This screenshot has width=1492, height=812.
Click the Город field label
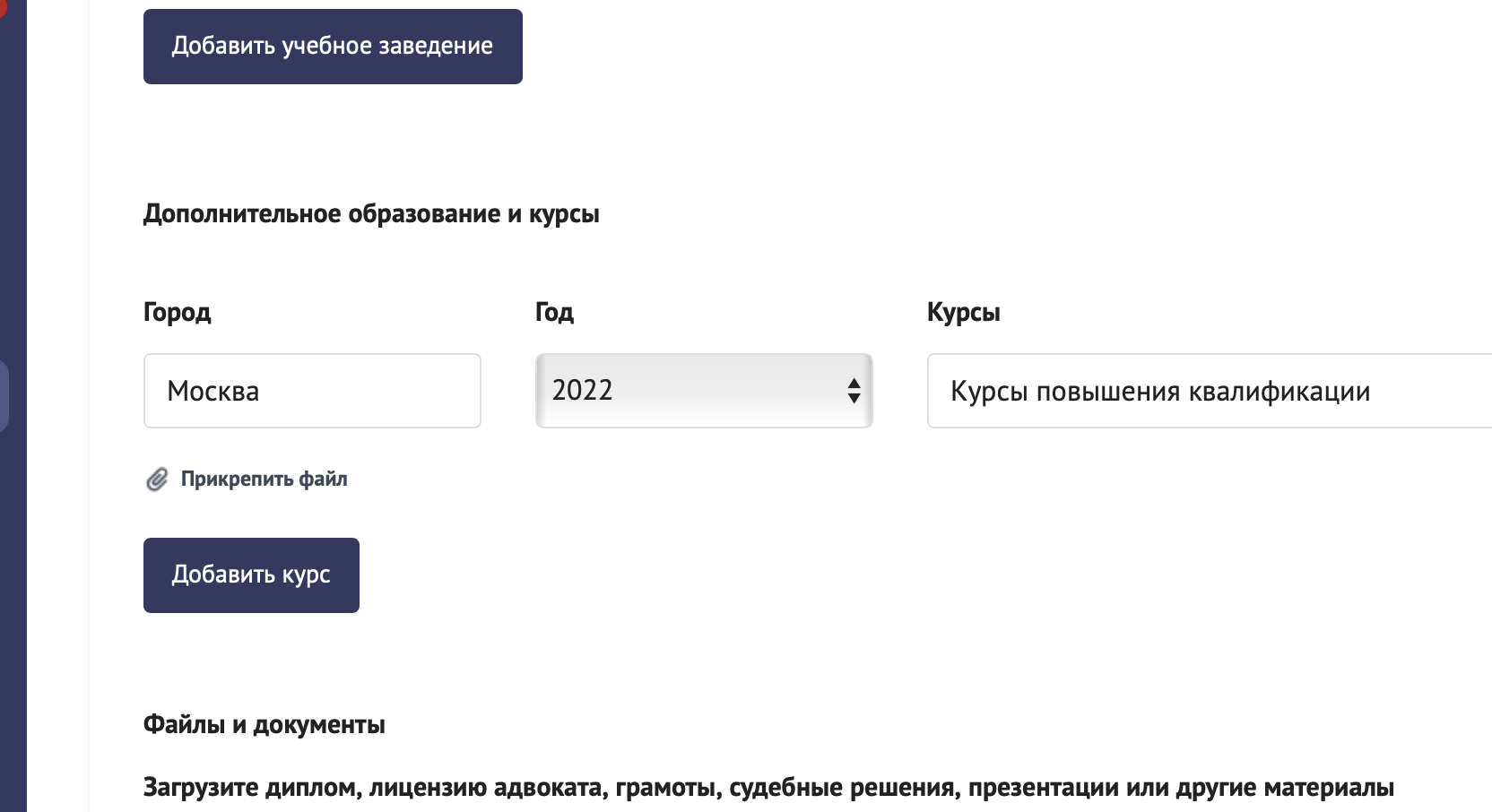click(177, 312)
